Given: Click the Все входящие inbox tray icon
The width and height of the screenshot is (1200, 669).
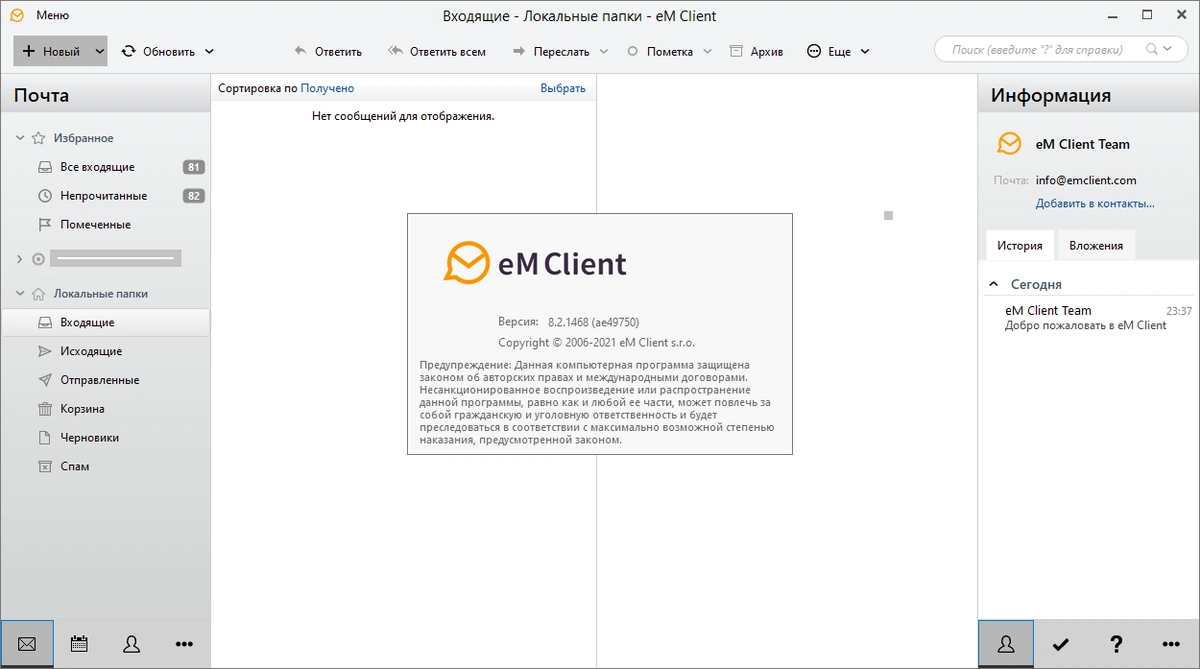Looking at the screenshot, I should coord(44,167).
